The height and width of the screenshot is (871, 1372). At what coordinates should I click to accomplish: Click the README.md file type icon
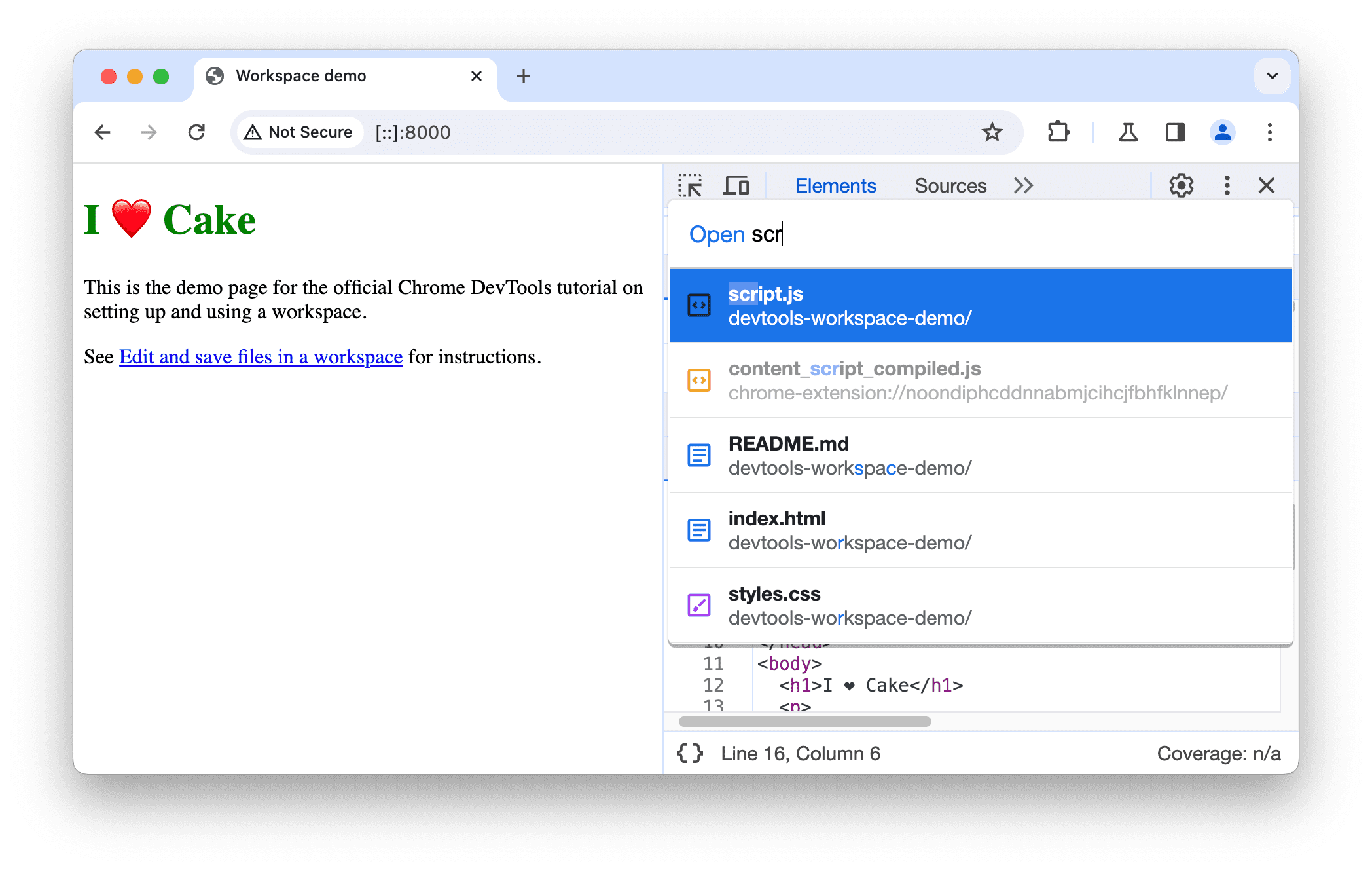tap(698, 454)
